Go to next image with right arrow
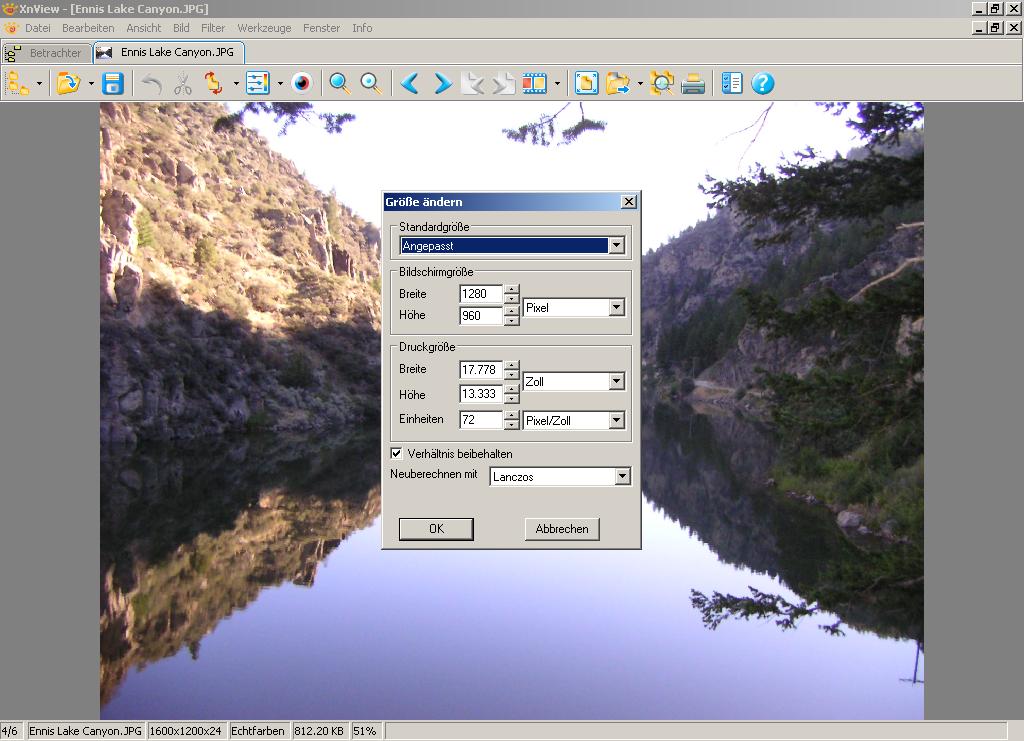Screen dimensions: 1024x741 tap(442, 83)
